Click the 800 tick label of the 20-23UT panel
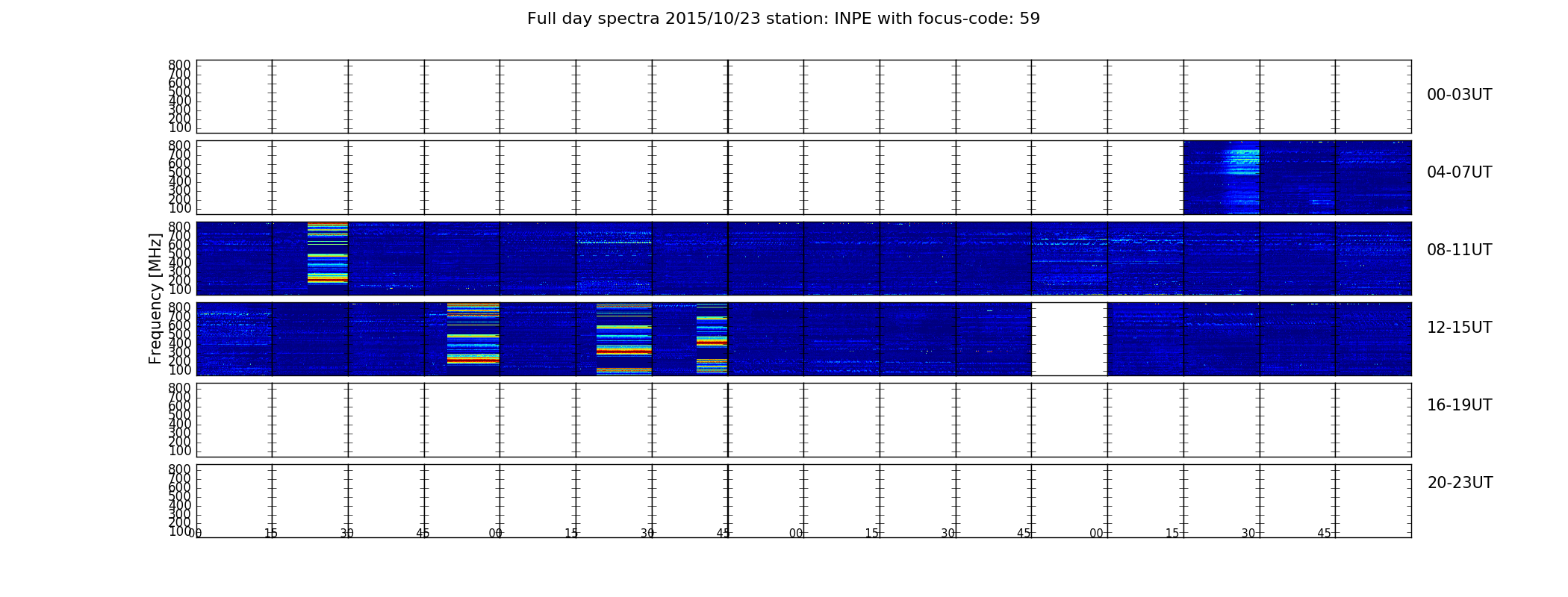Image resolution: width=1568 pixels, height=597 pixels. [x=179, y=469]
